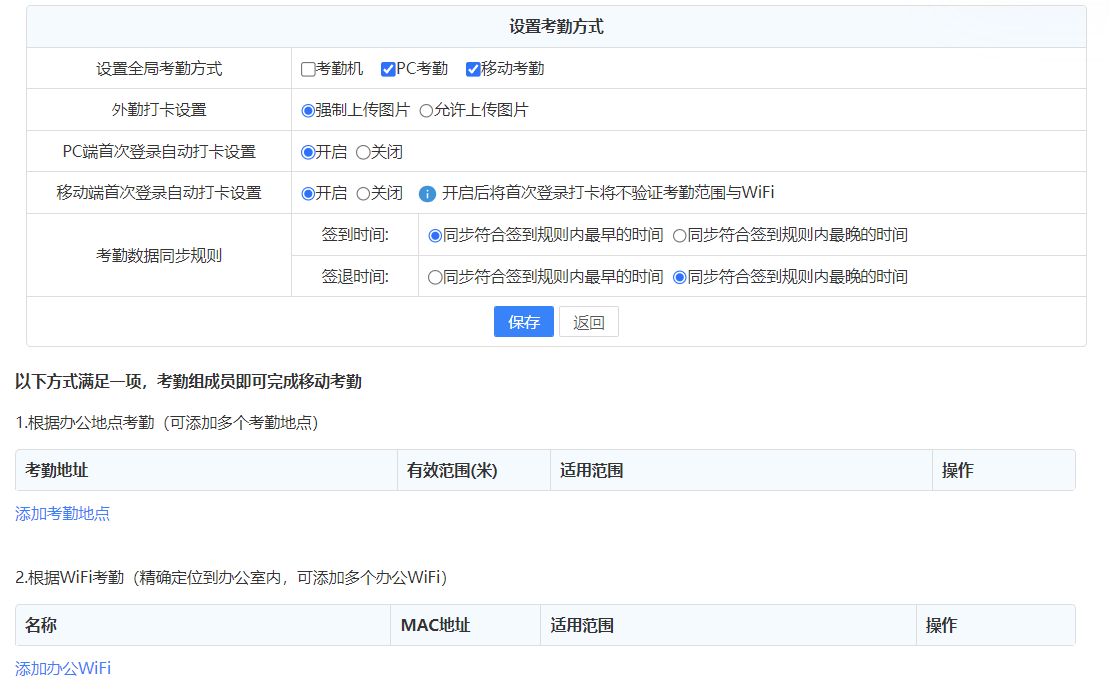Open the 添加办公WiFi link
Image resolution: width=1110 pixels, height=697 pixels.
[x=62, y=668]
